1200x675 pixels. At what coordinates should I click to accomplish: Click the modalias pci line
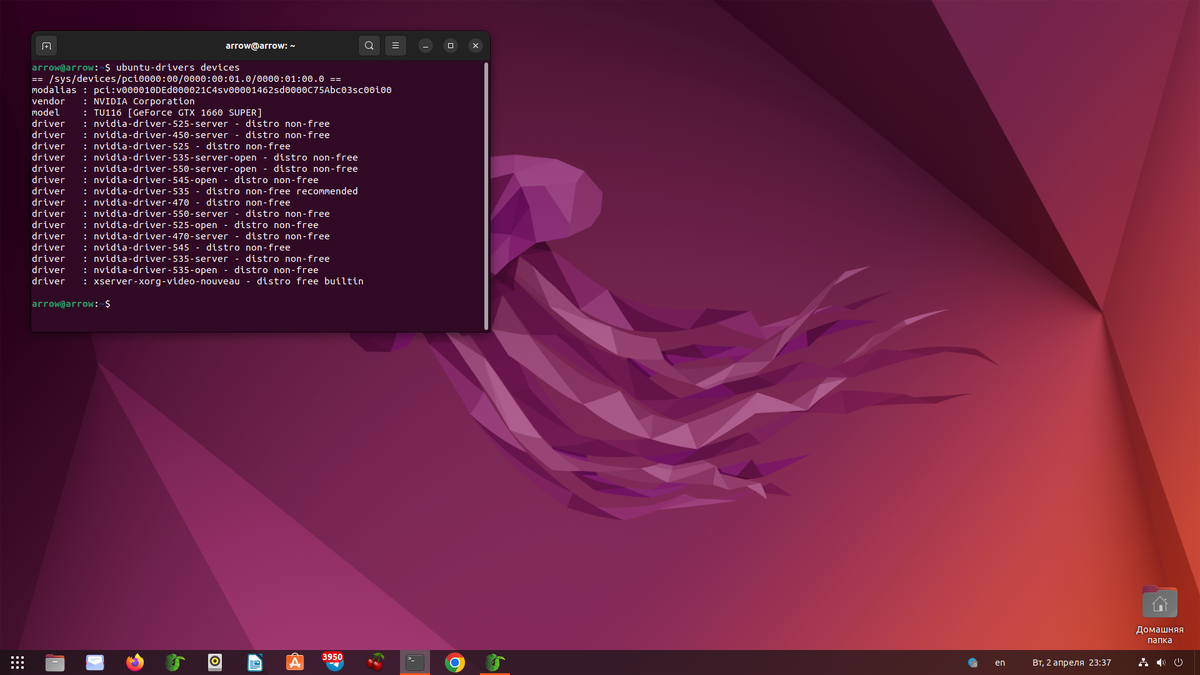pyautogui.click(x=212, y=90)
